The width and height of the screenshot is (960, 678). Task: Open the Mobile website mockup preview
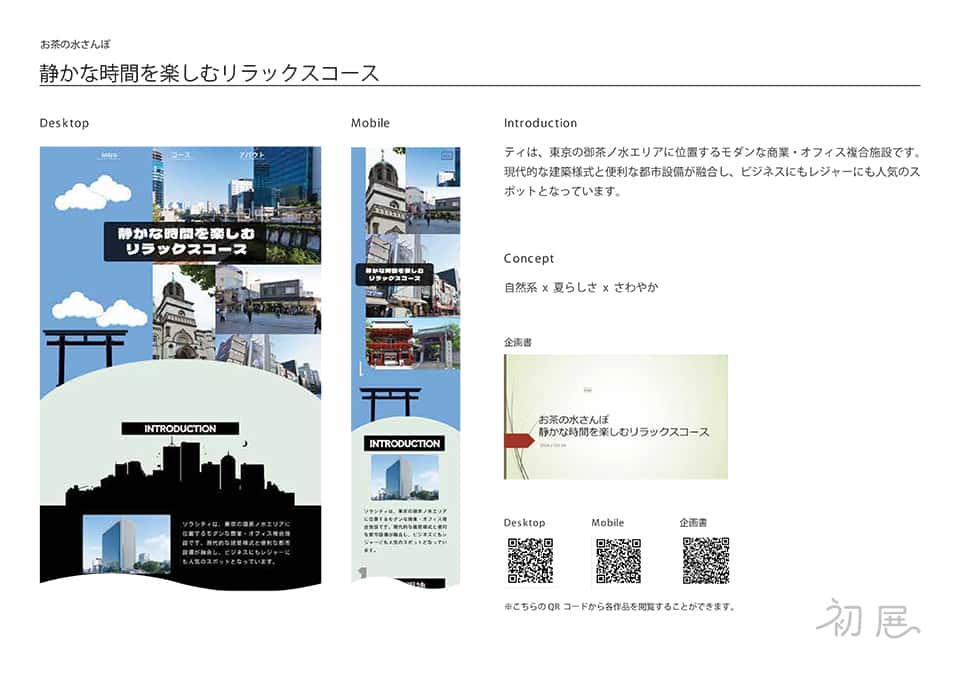[x=405, y=367]
